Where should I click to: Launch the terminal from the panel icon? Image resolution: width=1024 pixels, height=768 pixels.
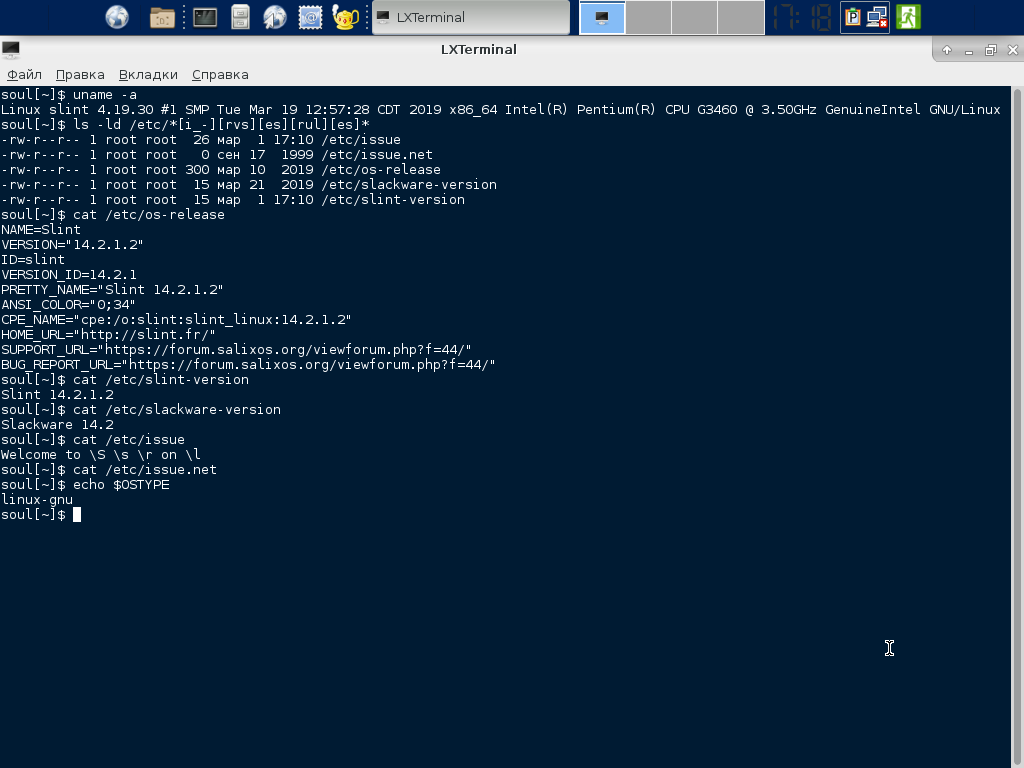coord(205,17)
